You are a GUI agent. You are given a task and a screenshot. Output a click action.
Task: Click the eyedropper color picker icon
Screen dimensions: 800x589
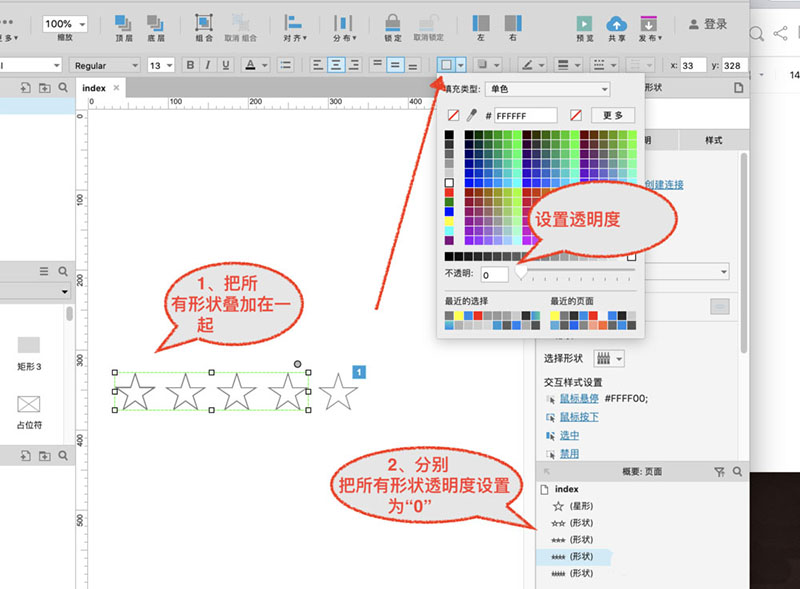pyautogui.click(x=471, y=115)
